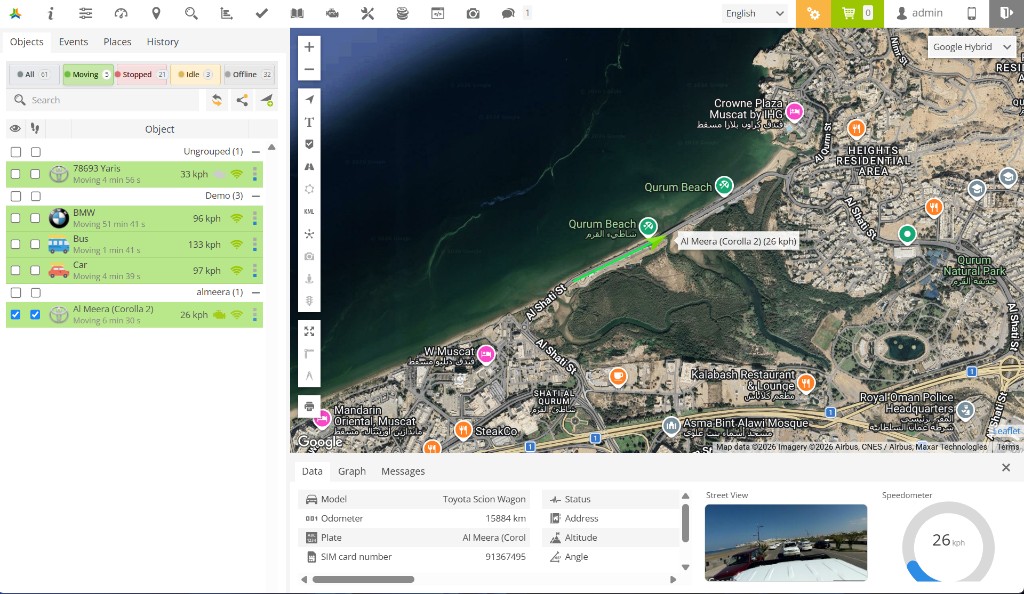Switch to the Messages tab
Image resolution: width=1024 pixels, height=594 pixels.
[x=403, y=471]
